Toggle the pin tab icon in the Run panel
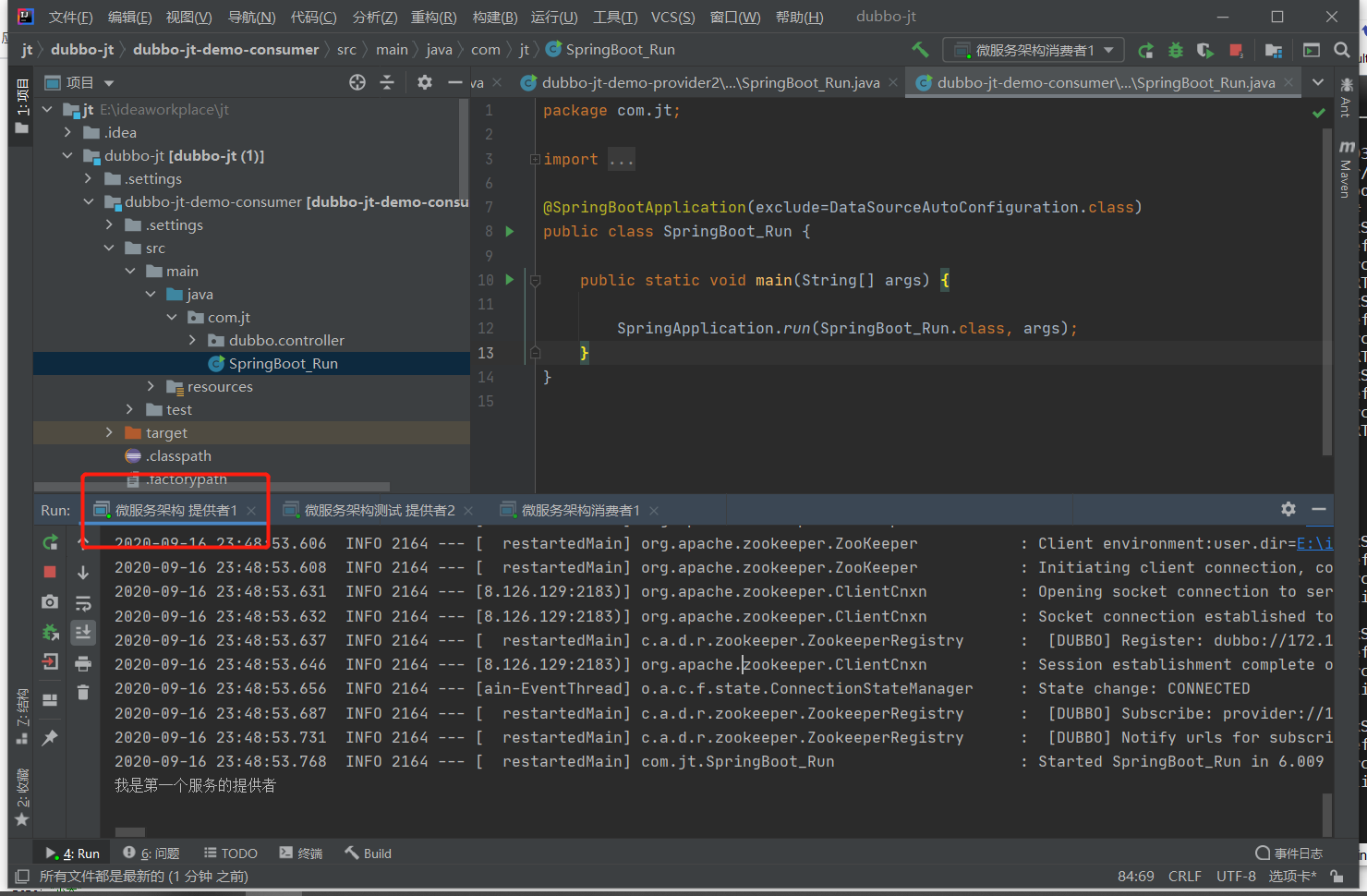 (x=50, y=737)
